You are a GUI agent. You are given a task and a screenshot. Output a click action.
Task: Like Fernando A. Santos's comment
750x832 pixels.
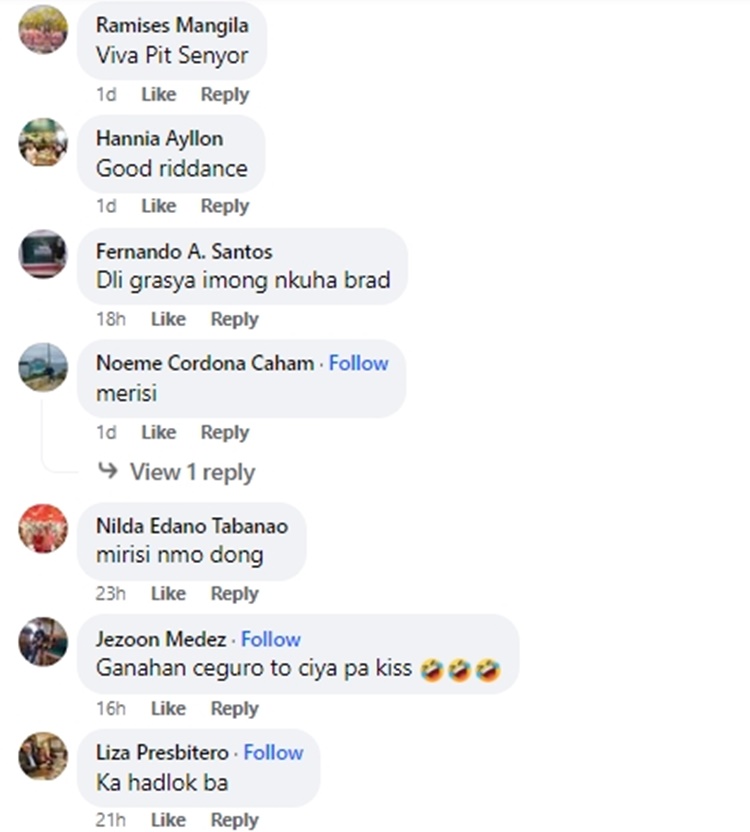(168, 319)
